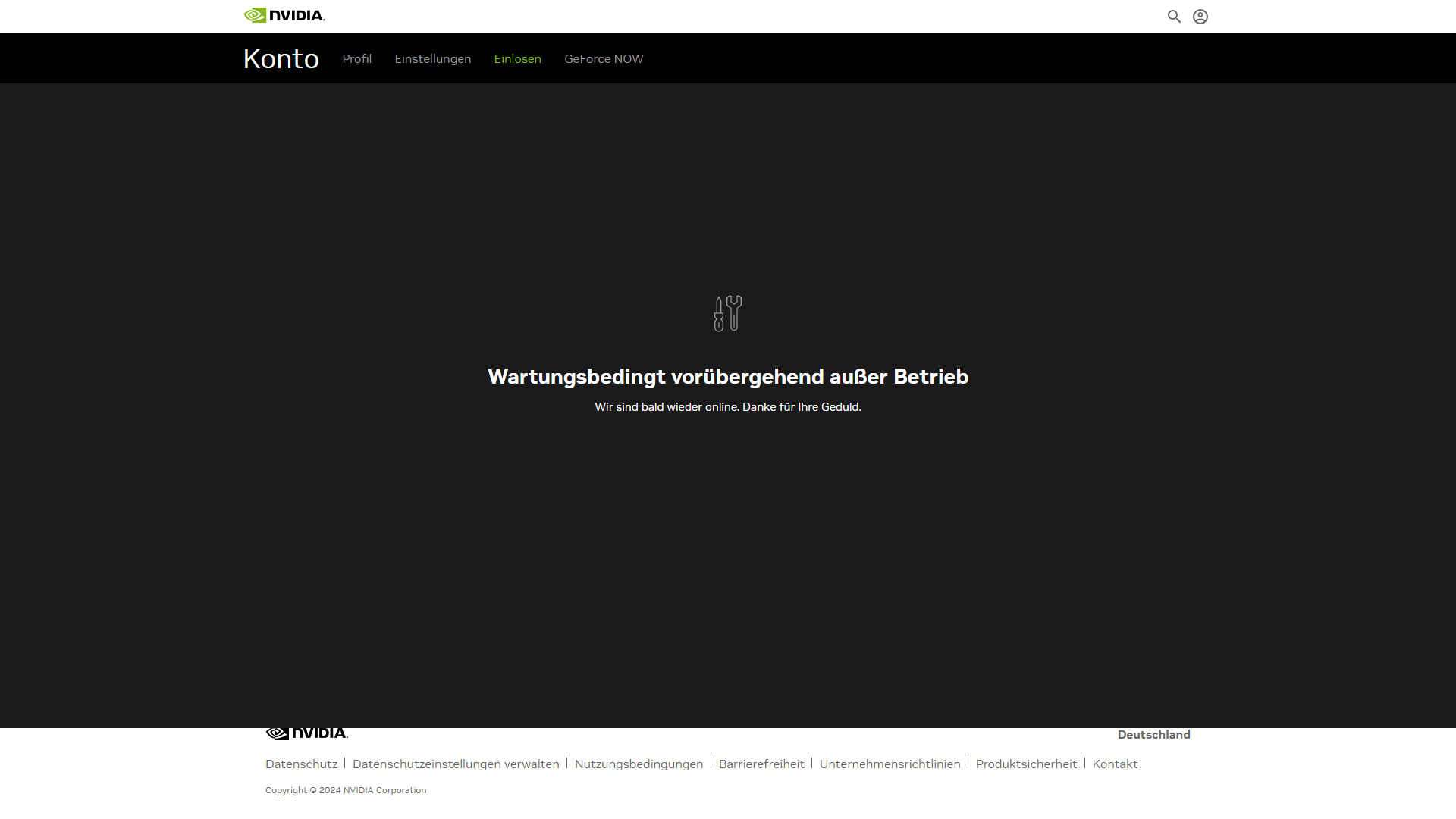
Task: Click the NVIDIA logo in the top bar
Action: (284, 14)
